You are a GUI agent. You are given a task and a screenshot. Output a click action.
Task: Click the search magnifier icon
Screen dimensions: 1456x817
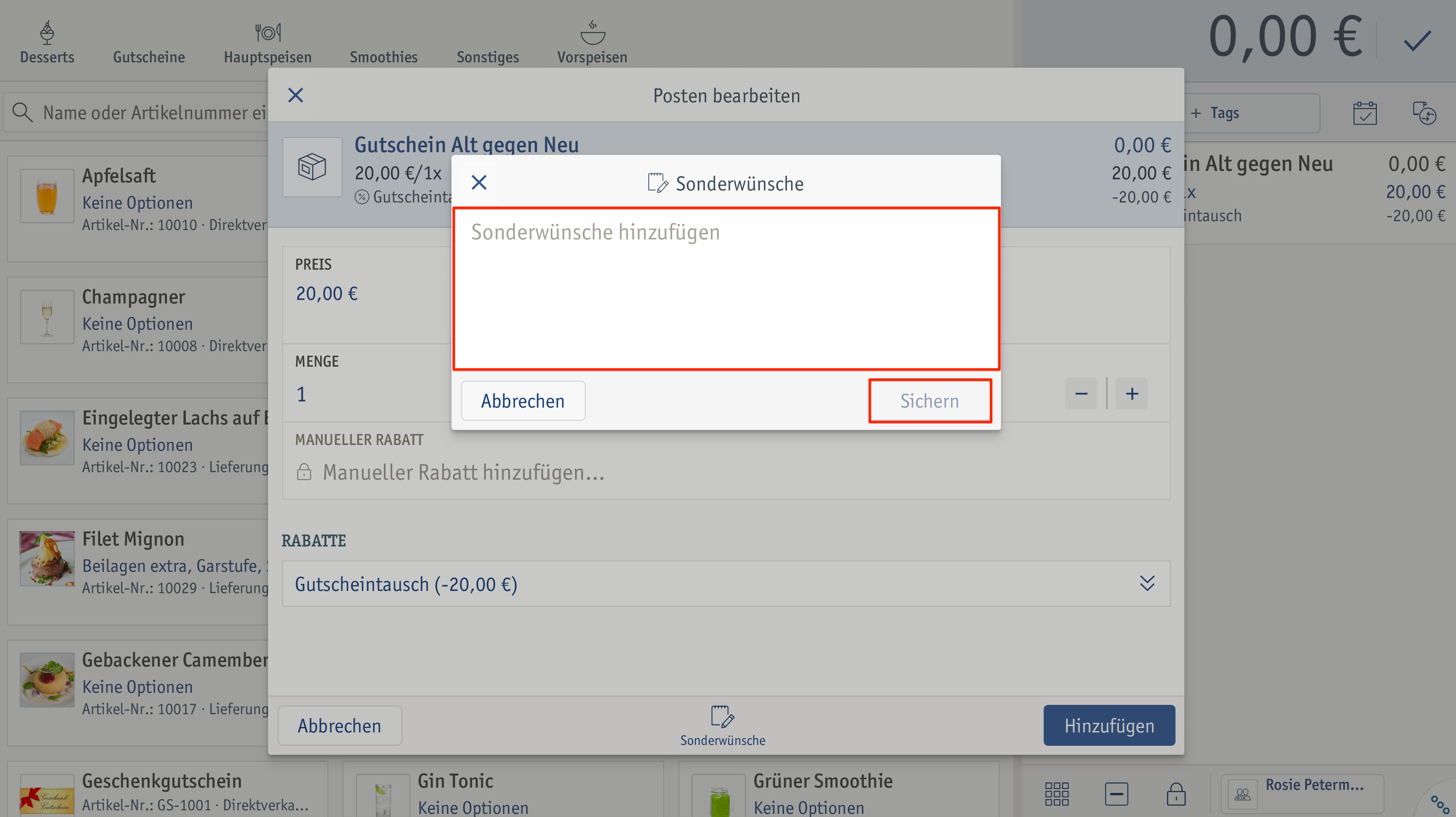22,112
